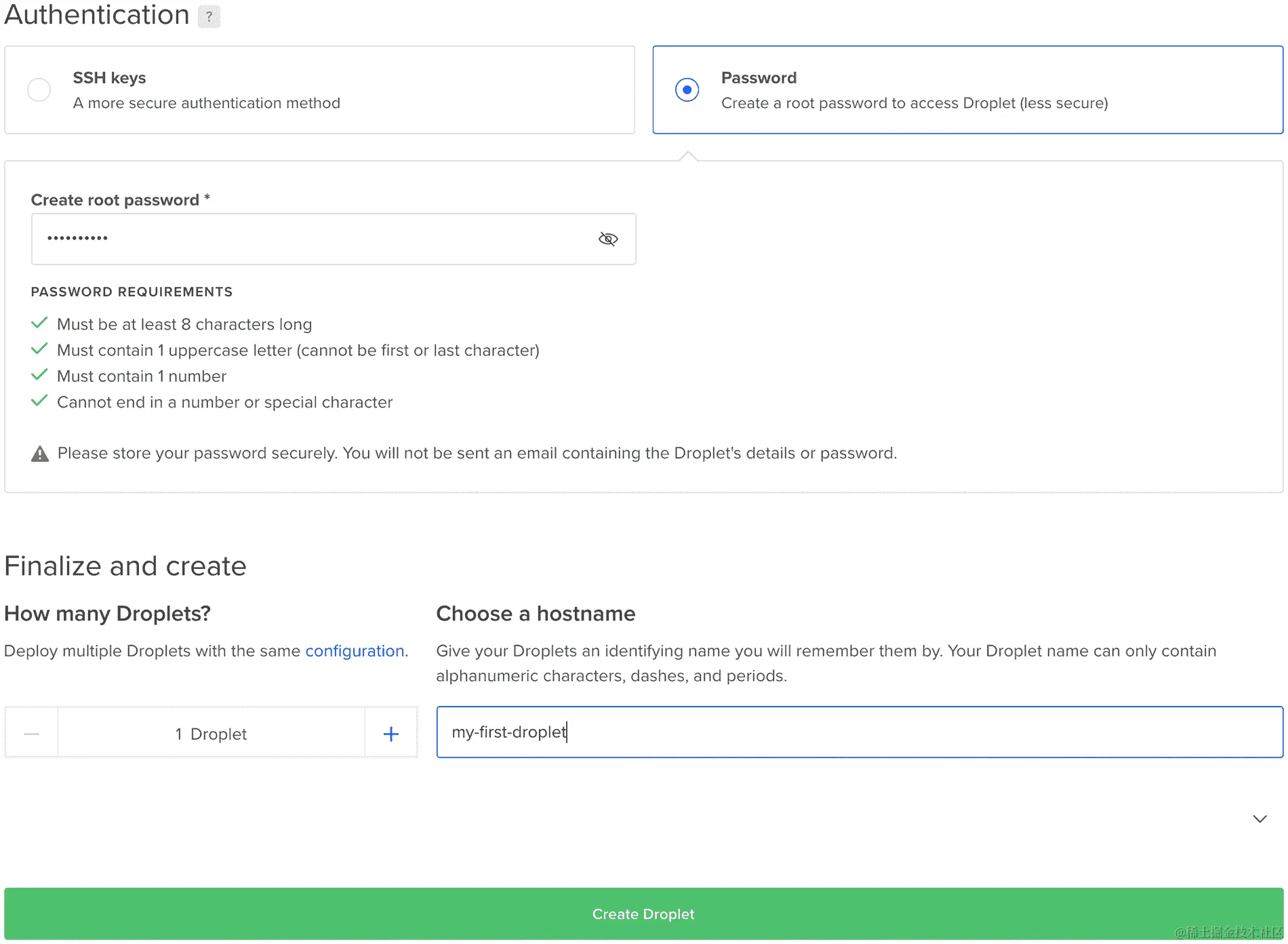Choose the Password authentication card description
The image size is (1288, 944).
(914, 103)
